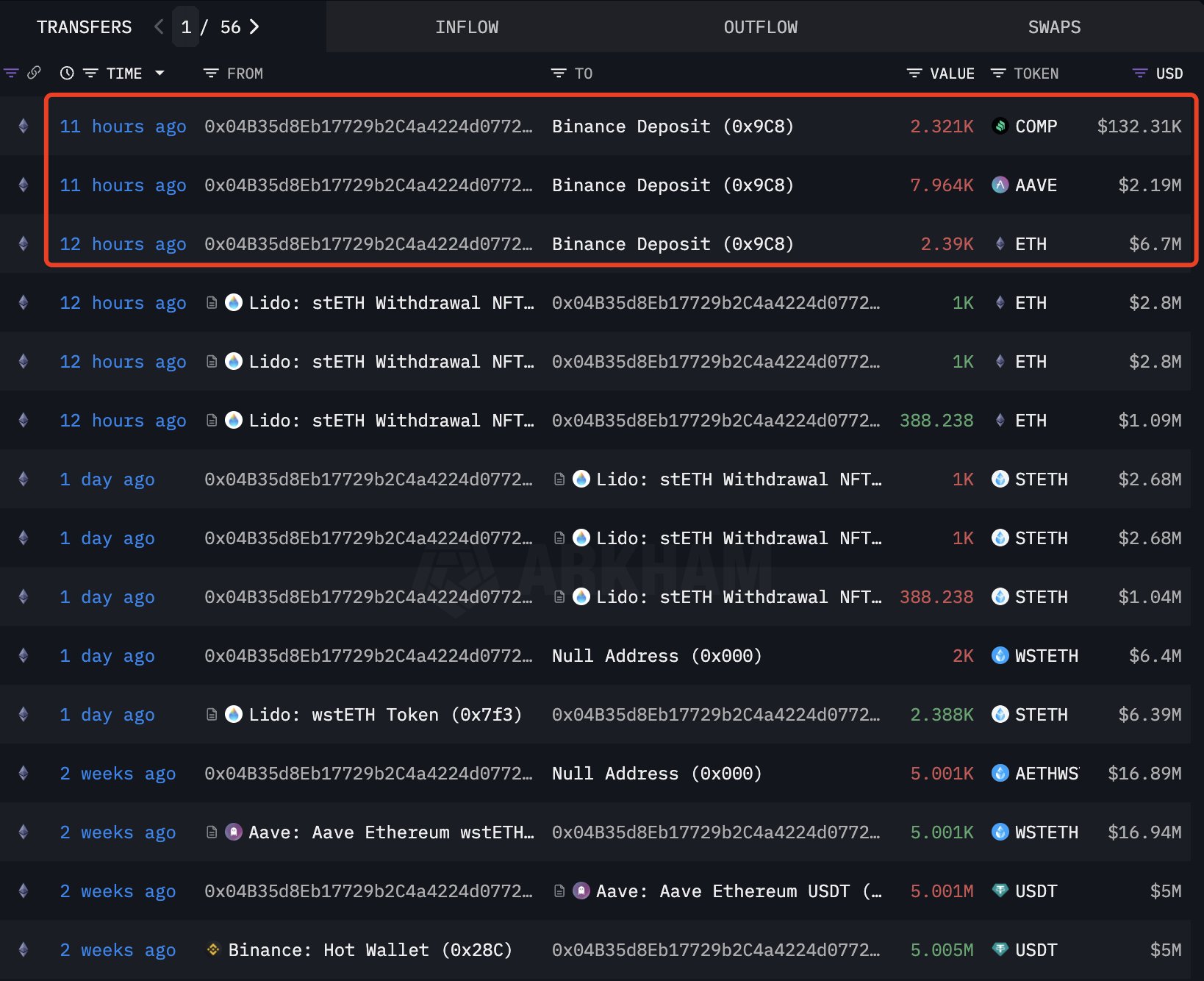Open the TO column filter
The image size is (1204, 981).
click(559, 73)
